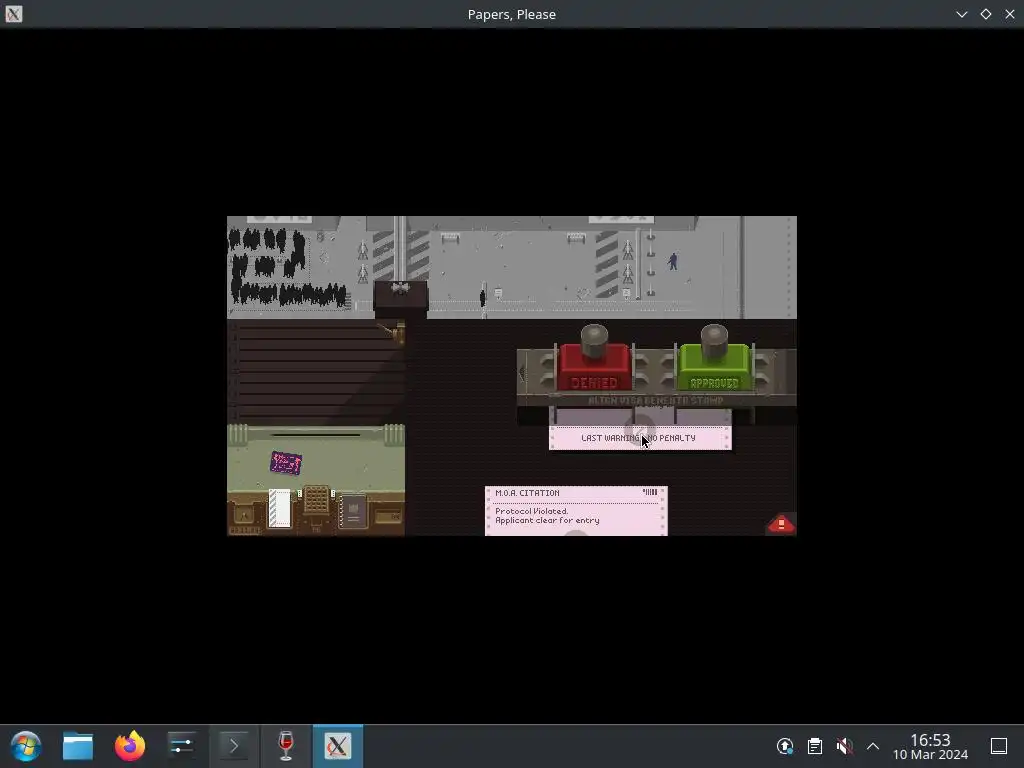The image size is (1024, 768).
Task: Click the booth shutter area
Action: coord(316,371)
